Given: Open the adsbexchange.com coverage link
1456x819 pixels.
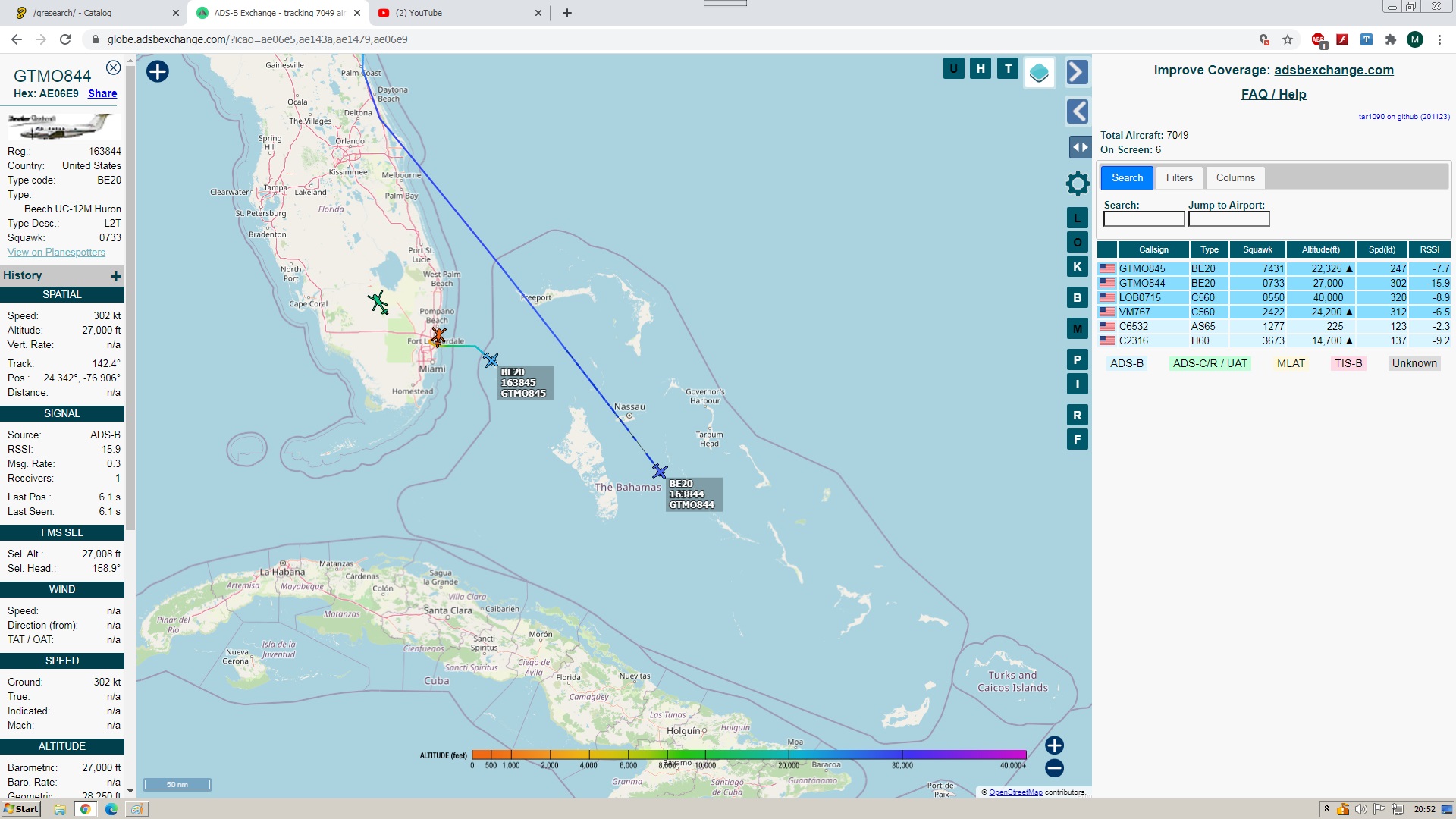Looking at the screenshot, I should pyautogui.click(x=1333, y=70).
